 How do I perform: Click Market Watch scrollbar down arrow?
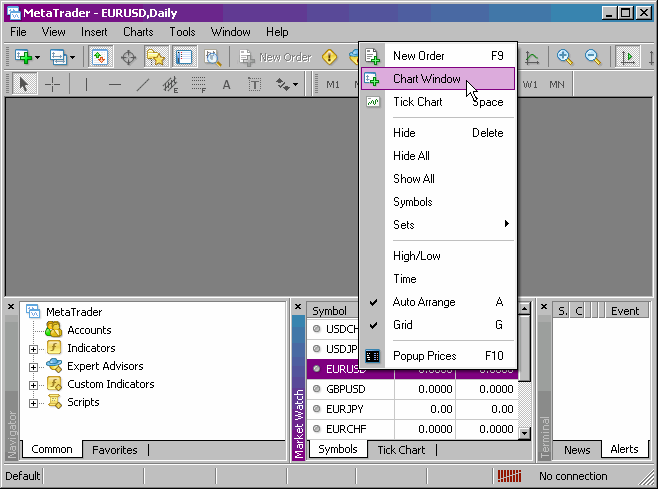525,433
